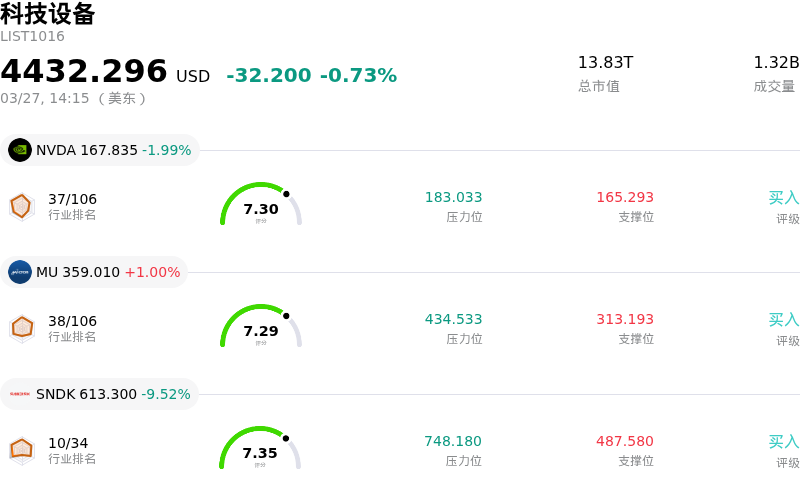Click the SanDisk SNDK logo icon

click(x=20, y=394)
